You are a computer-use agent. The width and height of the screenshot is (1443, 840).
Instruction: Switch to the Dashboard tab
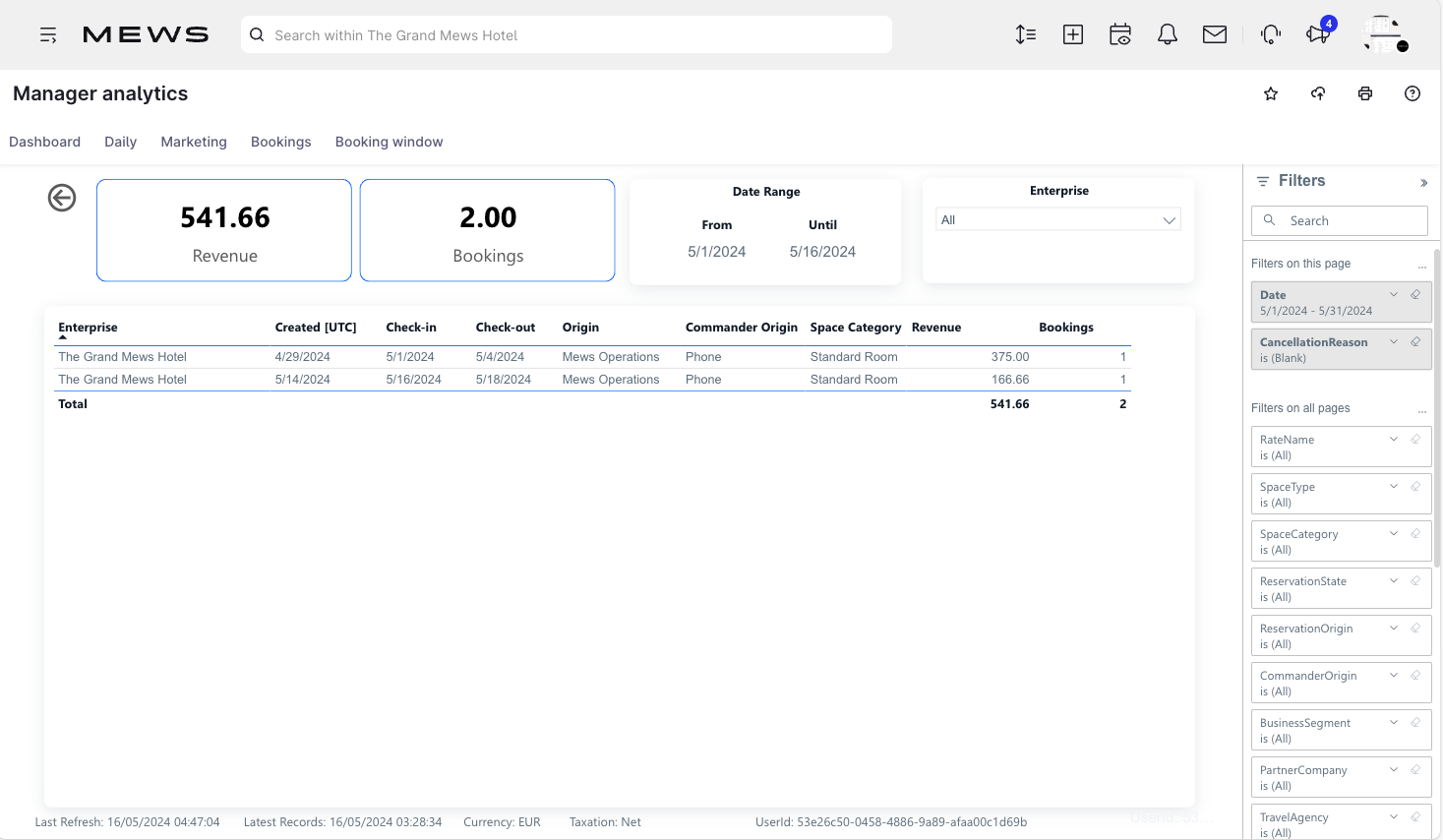(x=45, y=142)
